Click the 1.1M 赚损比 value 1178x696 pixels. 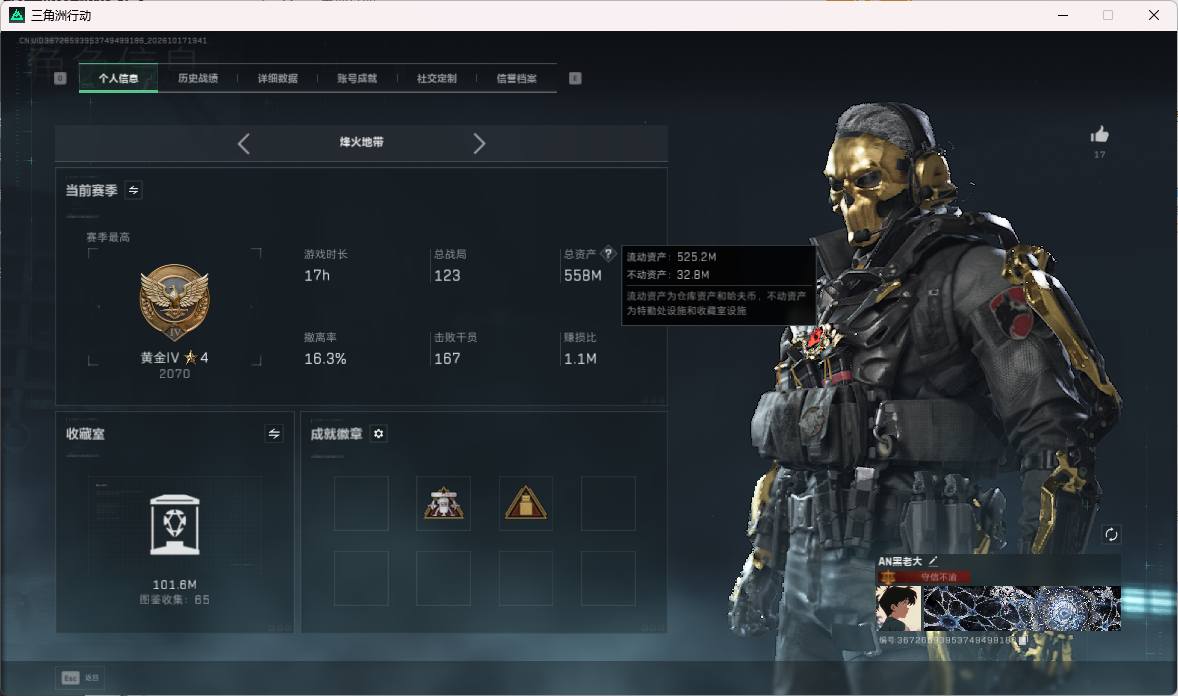581,359
